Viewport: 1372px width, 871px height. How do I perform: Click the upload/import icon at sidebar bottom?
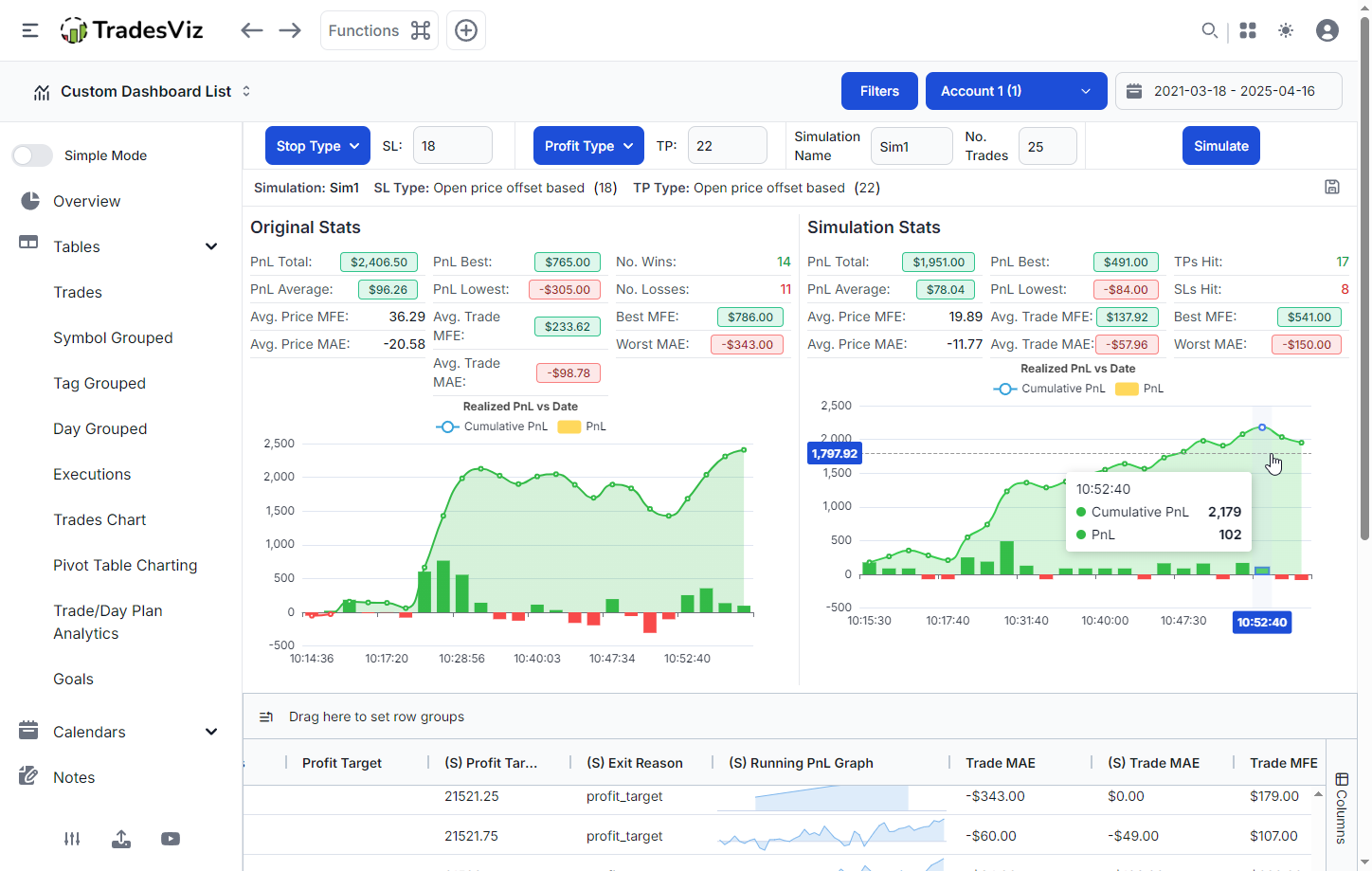(121, 839)
